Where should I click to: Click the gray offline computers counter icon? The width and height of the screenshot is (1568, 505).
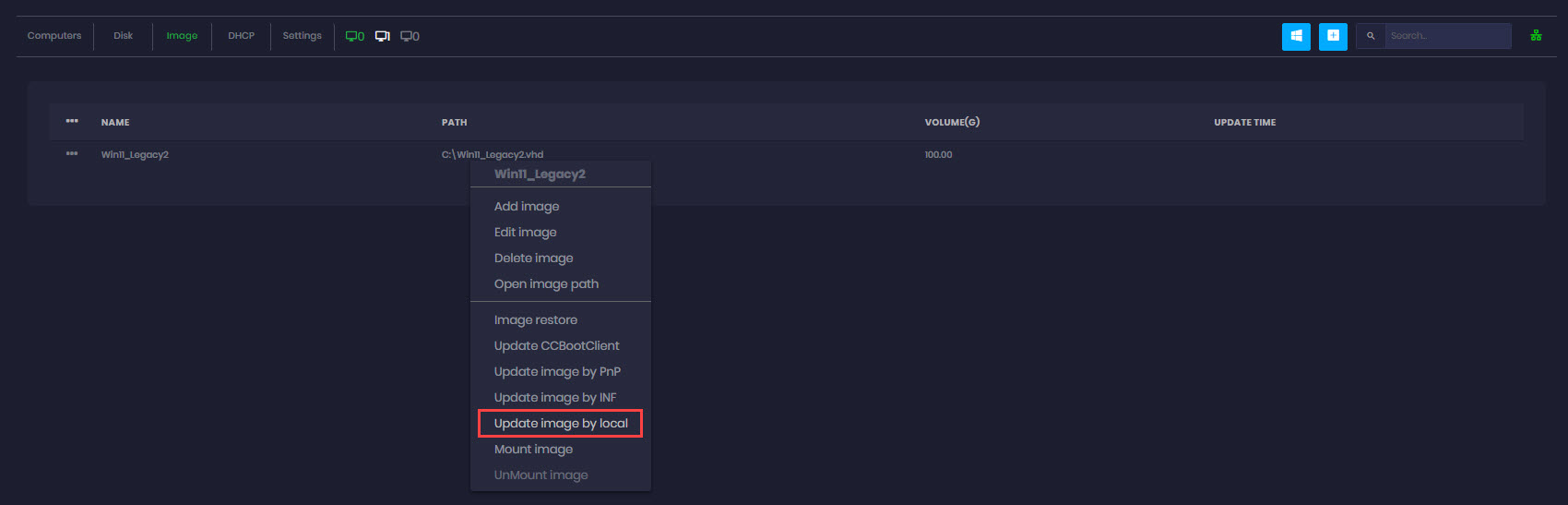click(410, 36)
